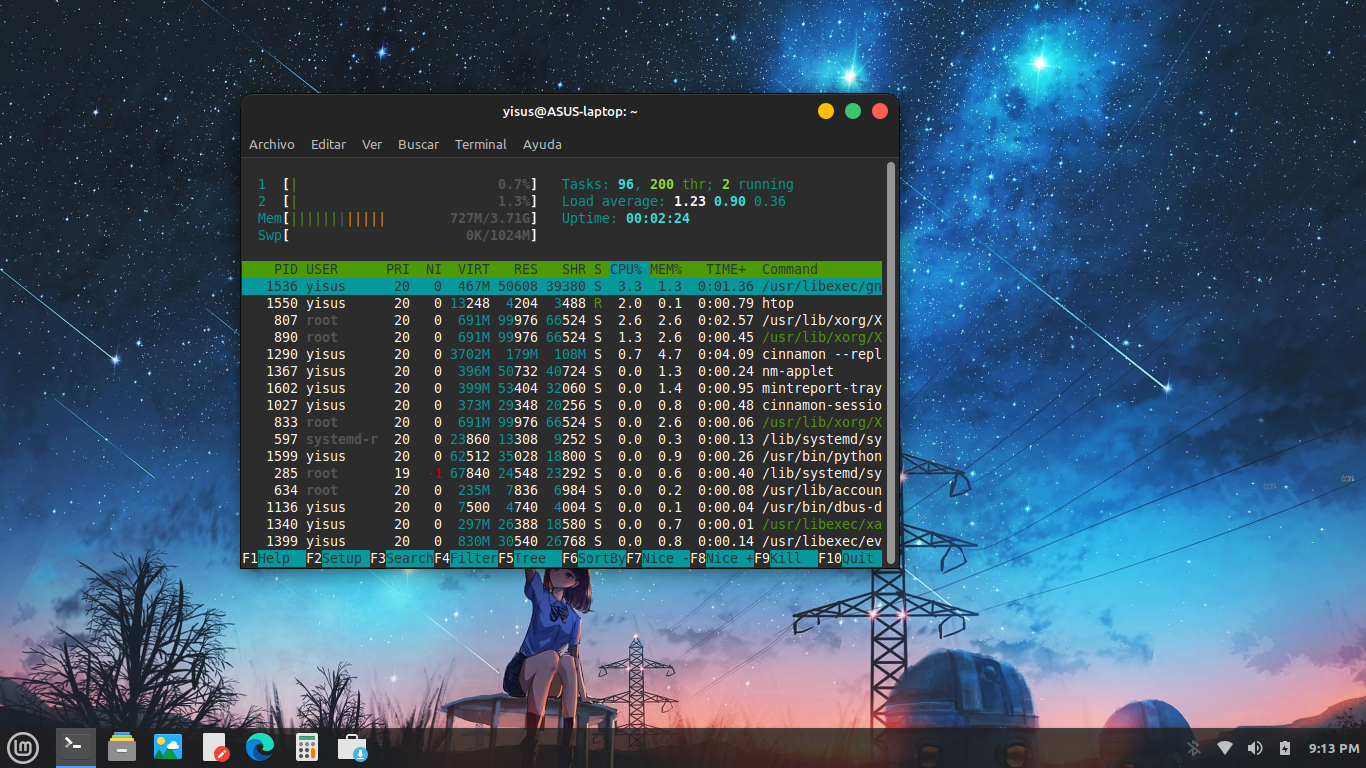Click the F2 Setup button in htop
The width and height of the screenshot is (1366, 768).
[338, 558]
